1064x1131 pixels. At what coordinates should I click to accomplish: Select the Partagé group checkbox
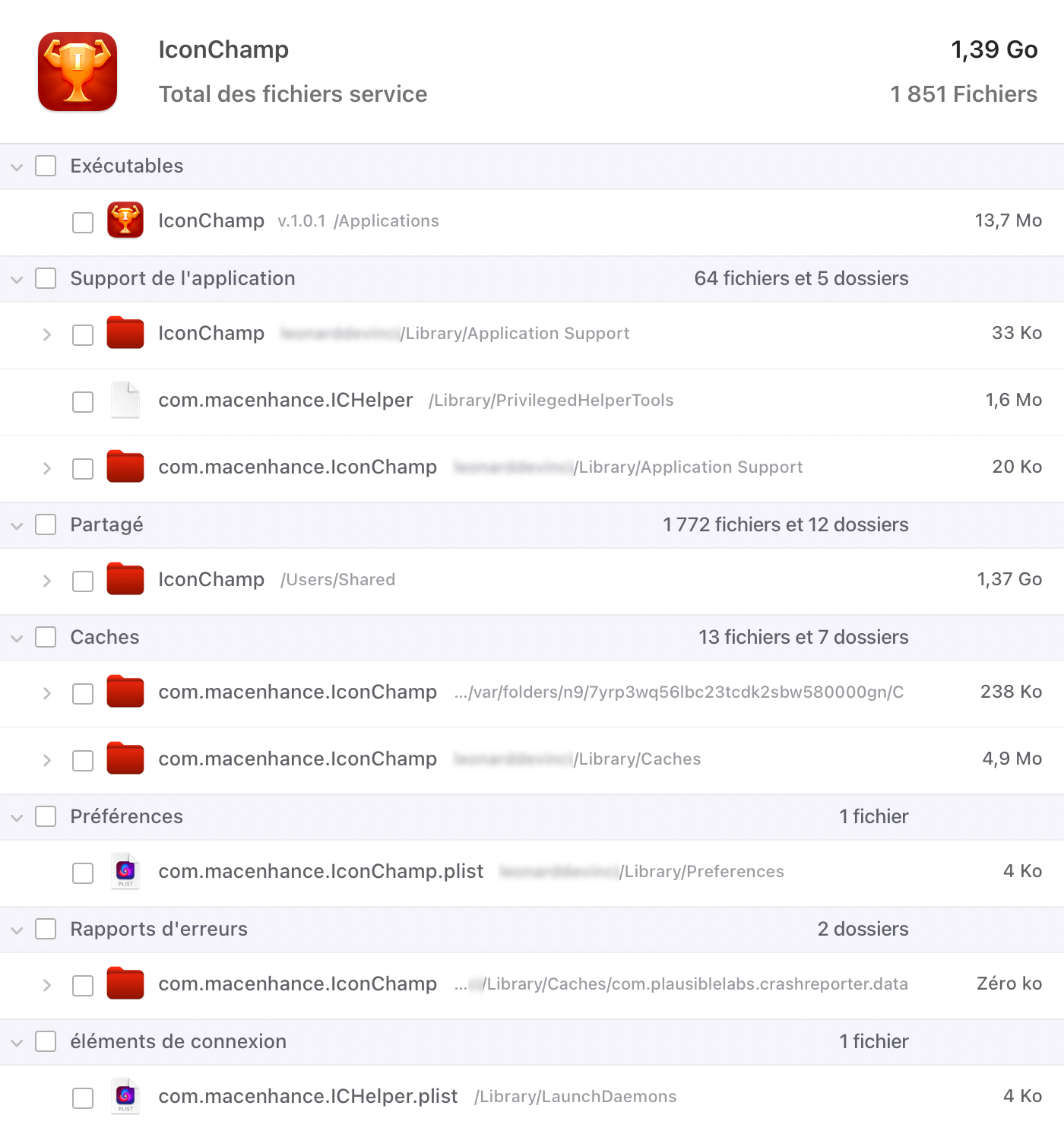pyautogui.click(x=46, y=524)
